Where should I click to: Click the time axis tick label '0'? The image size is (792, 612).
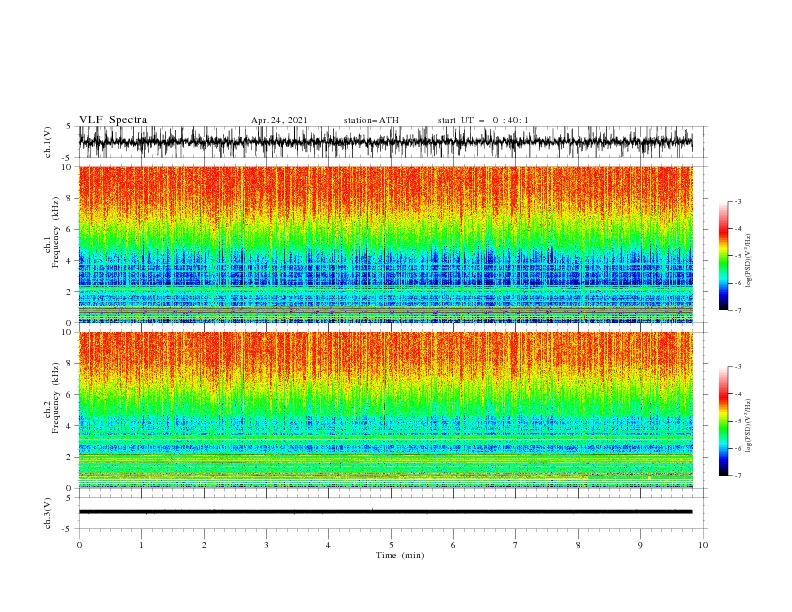[x=79, y=545]
